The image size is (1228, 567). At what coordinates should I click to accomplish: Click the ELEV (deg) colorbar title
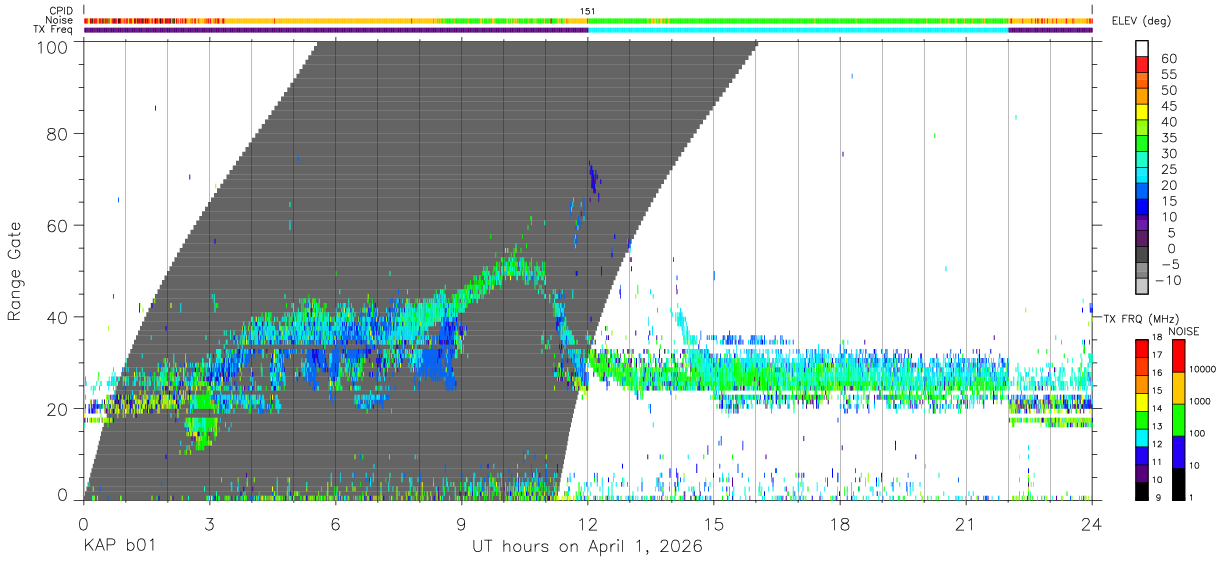click(x=1144, y=21)
